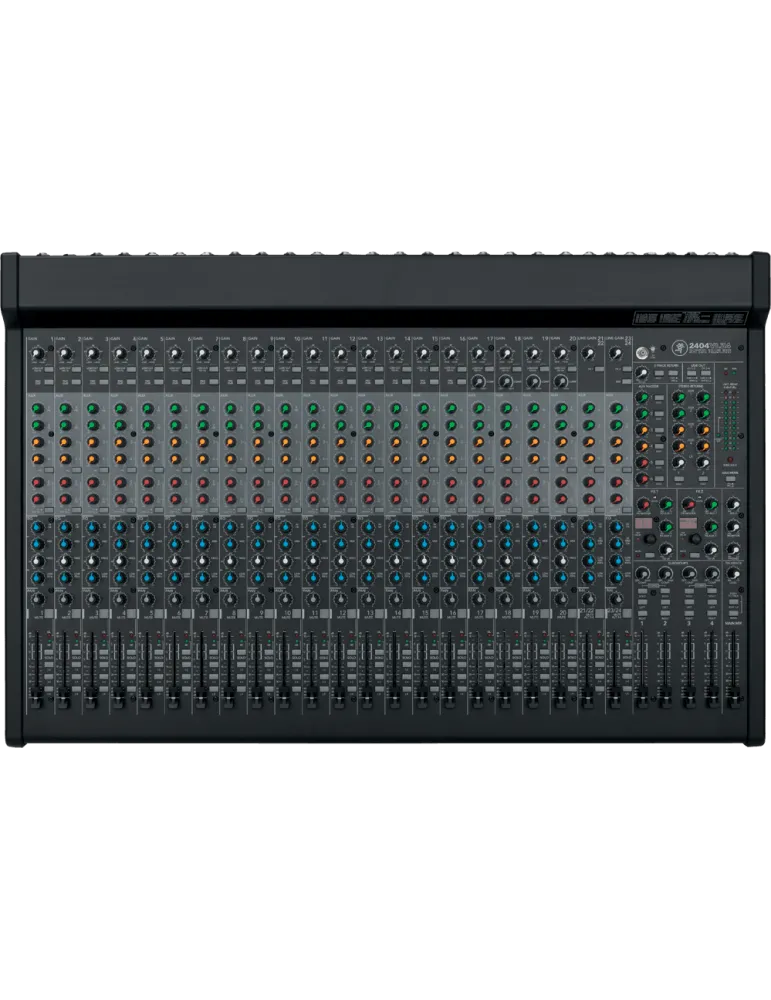The image size is (771, 1000).
Task: Click the channel 1 gain knob
Action: point(37,353)
